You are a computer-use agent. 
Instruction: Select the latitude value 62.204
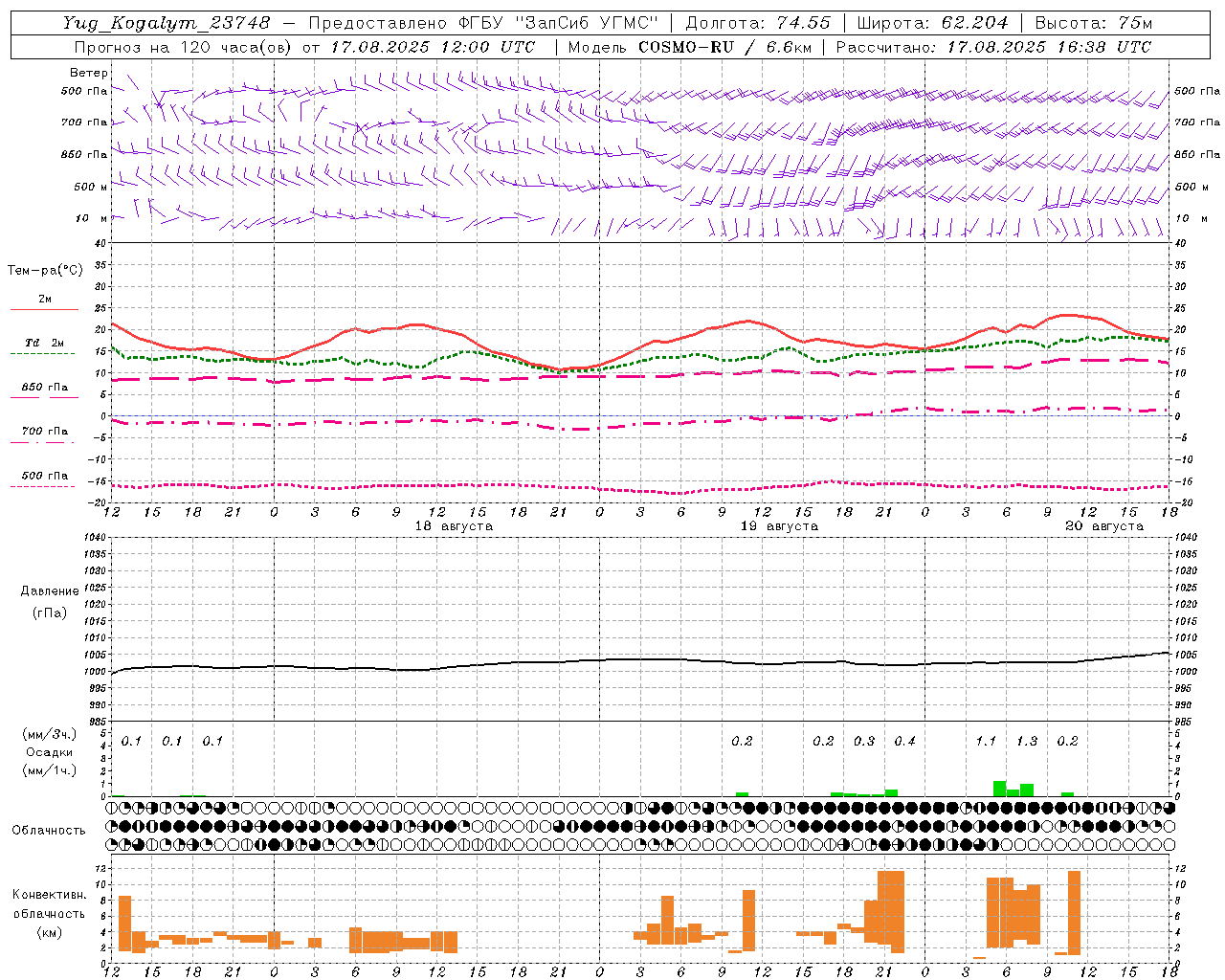974,23
